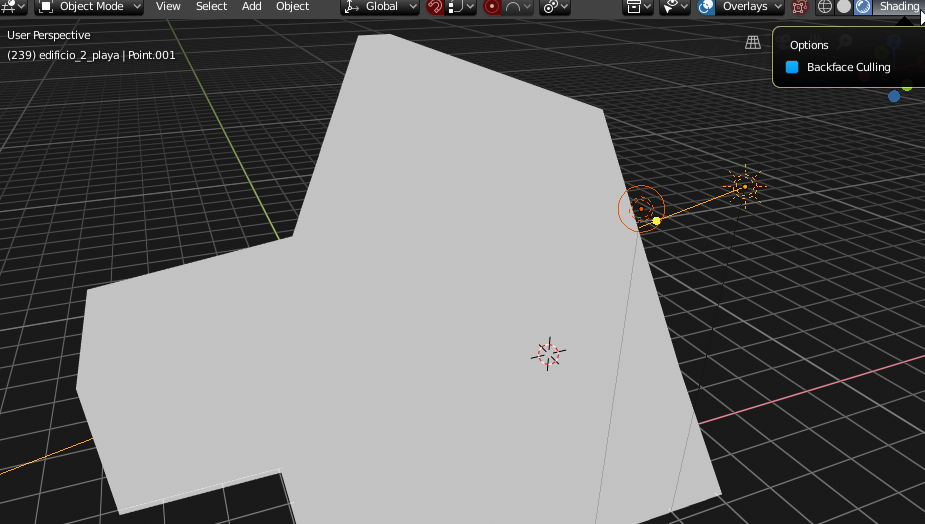925x524 pixels.
Task: Click the green axis gizmo dot
Action: click(907, 86)
